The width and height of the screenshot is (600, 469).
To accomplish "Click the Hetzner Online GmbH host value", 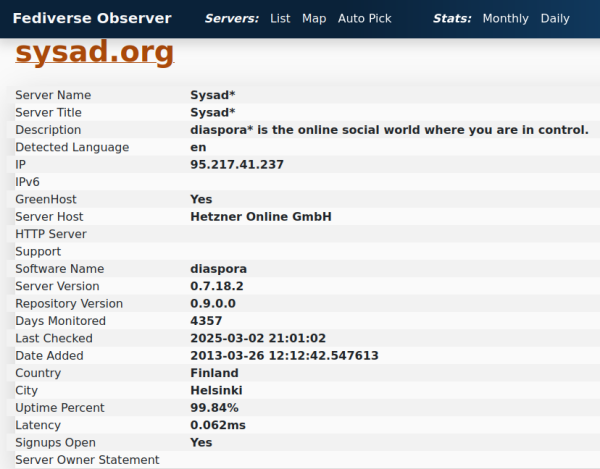I will pyautogui.click(x=261, y=217).
